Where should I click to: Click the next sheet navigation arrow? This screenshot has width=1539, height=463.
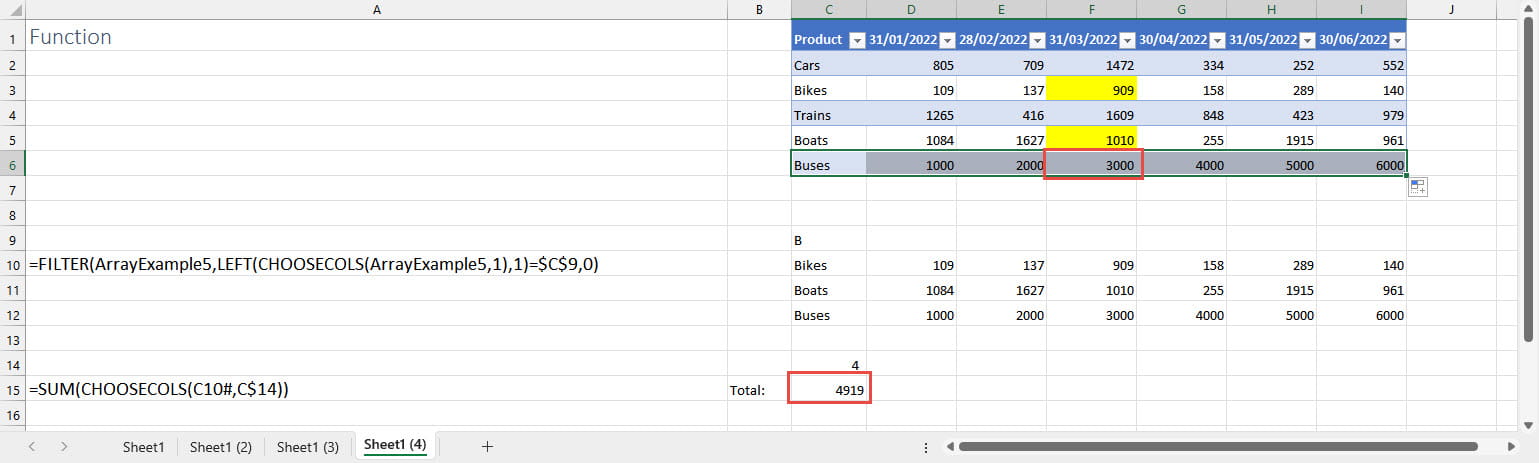click(x=63, y=446)
